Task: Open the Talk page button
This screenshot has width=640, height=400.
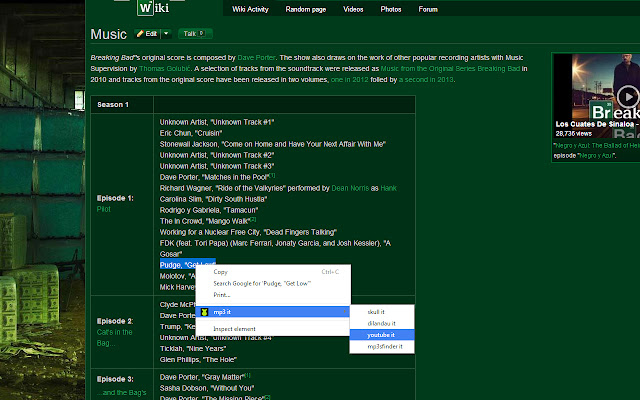Action: click(195, 34)
